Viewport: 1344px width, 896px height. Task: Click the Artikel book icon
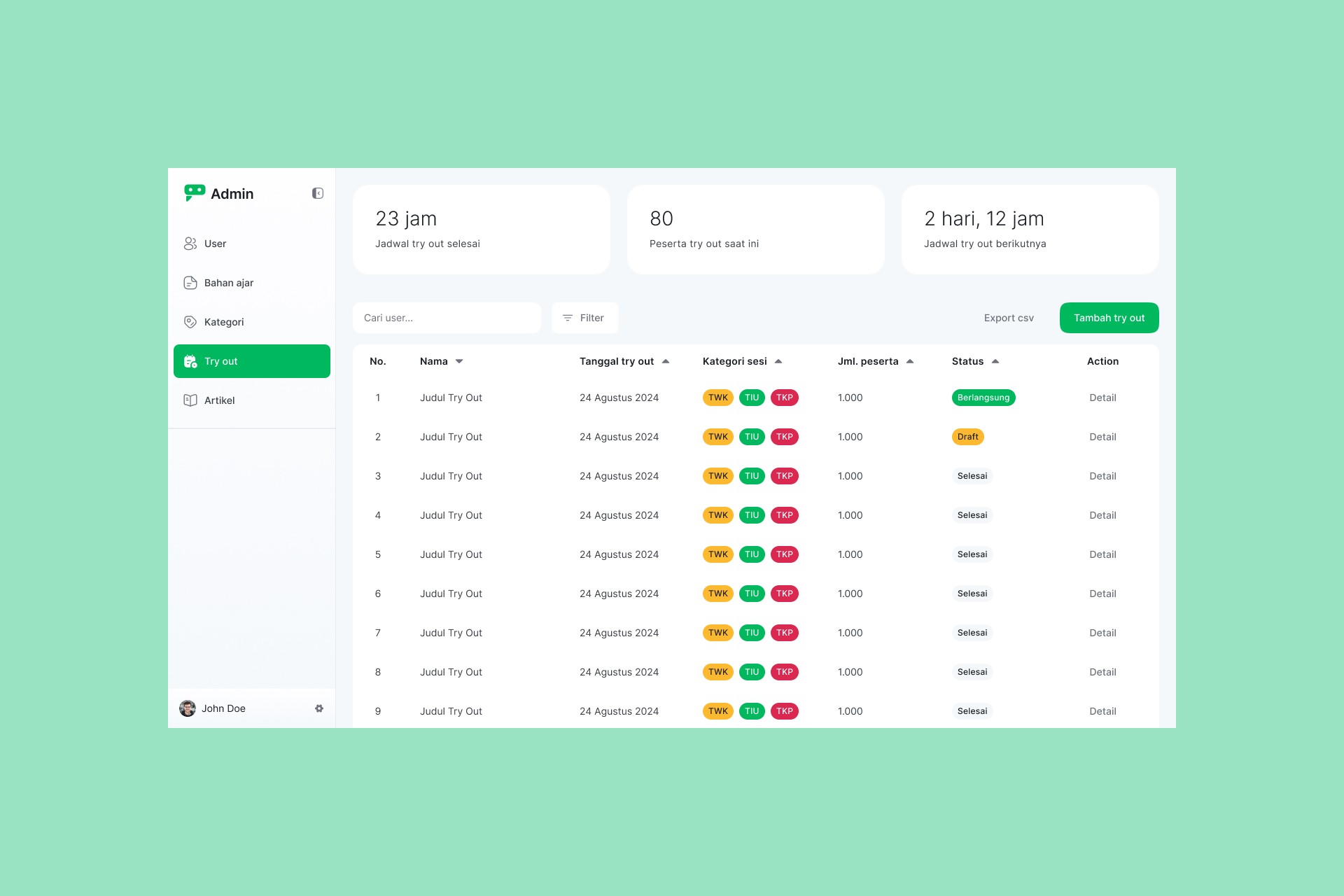[190, 400]
